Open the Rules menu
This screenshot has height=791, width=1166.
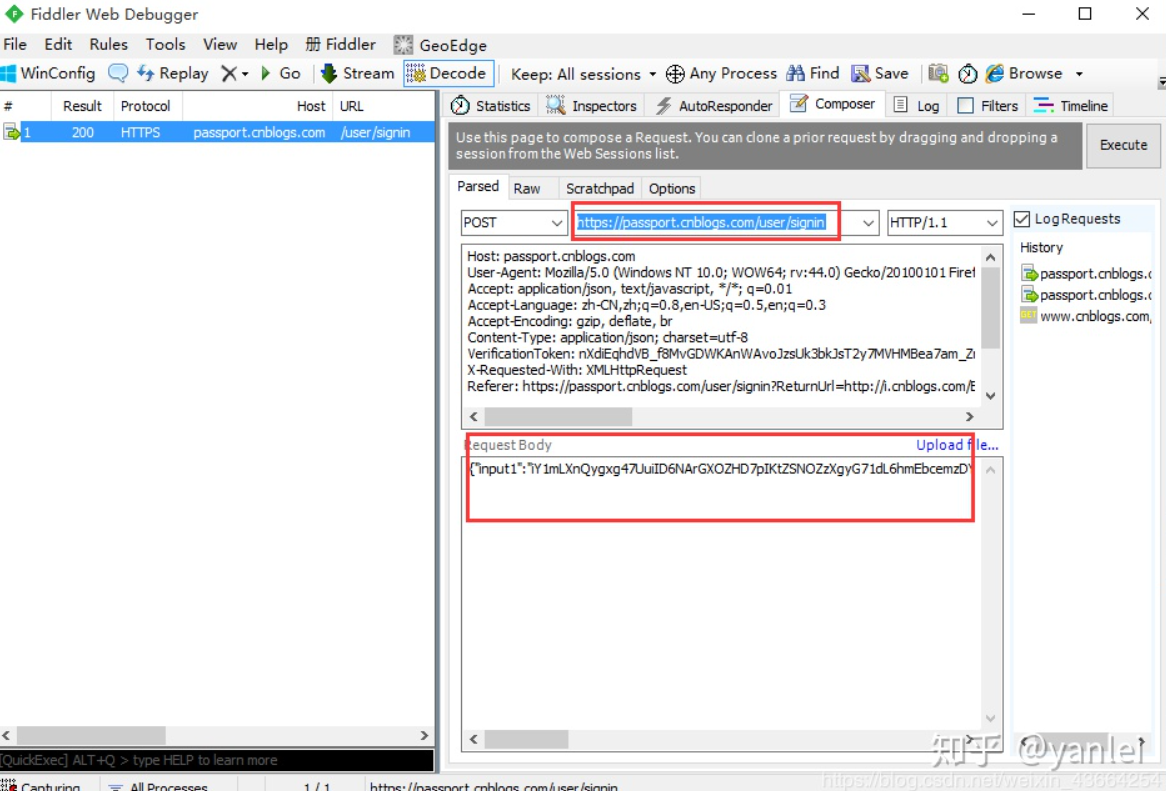pyautogui.click(x=109, y=45)
